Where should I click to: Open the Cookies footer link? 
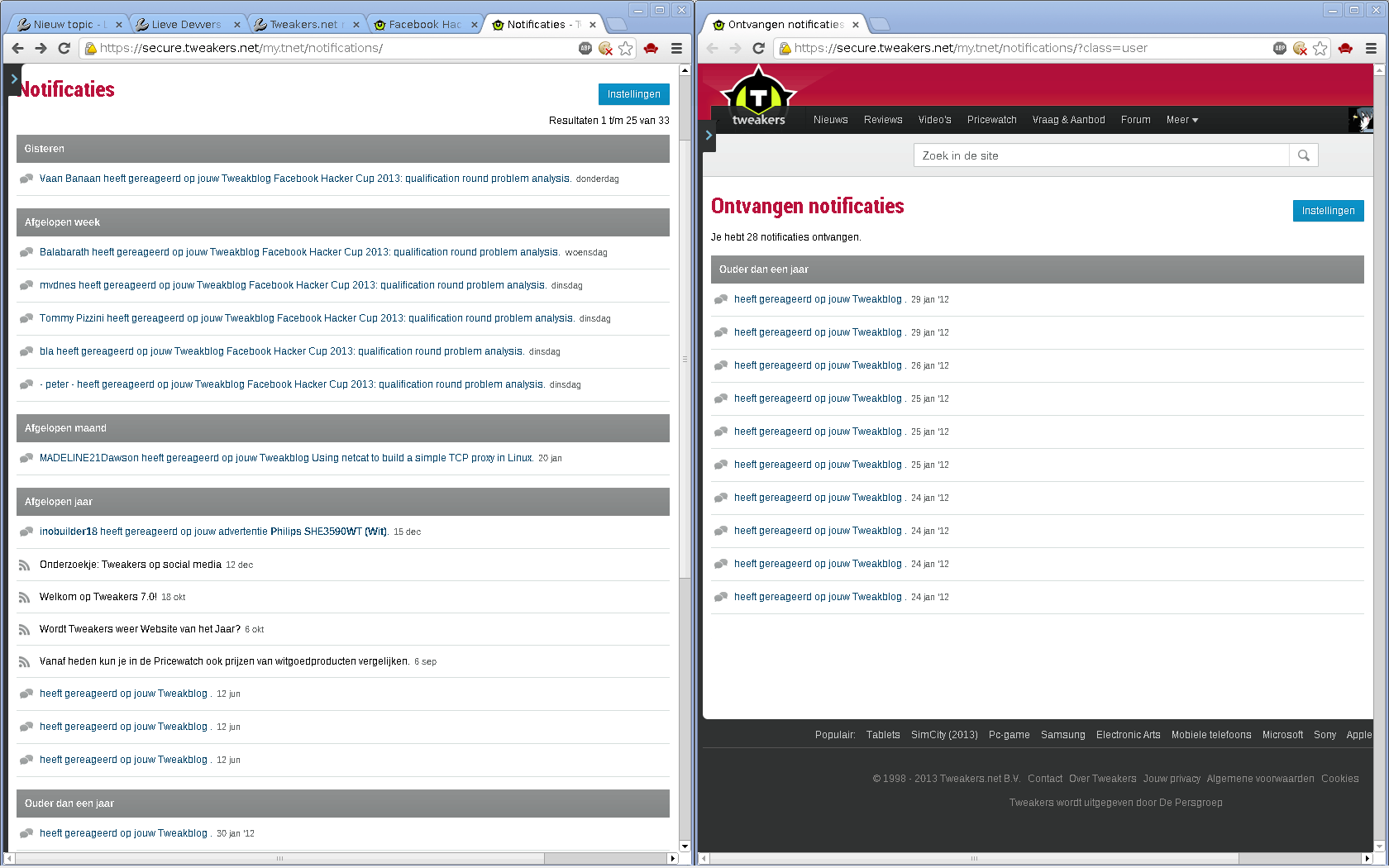(1339, 779)
